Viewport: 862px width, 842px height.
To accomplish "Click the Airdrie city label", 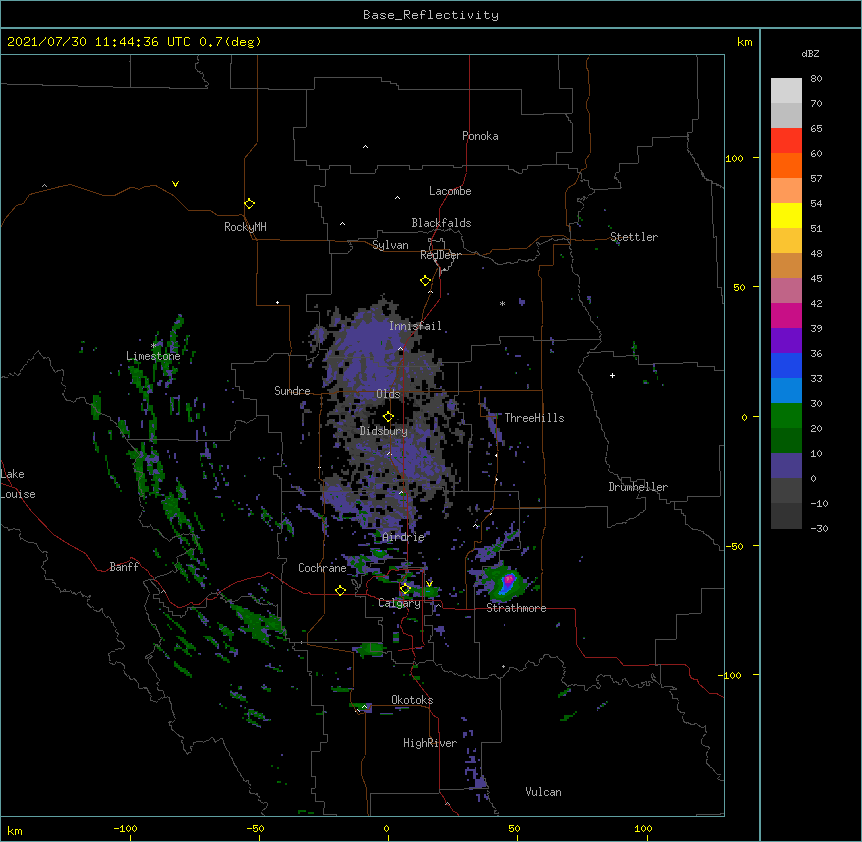I will pyautogui.click(x=403, y=537).
